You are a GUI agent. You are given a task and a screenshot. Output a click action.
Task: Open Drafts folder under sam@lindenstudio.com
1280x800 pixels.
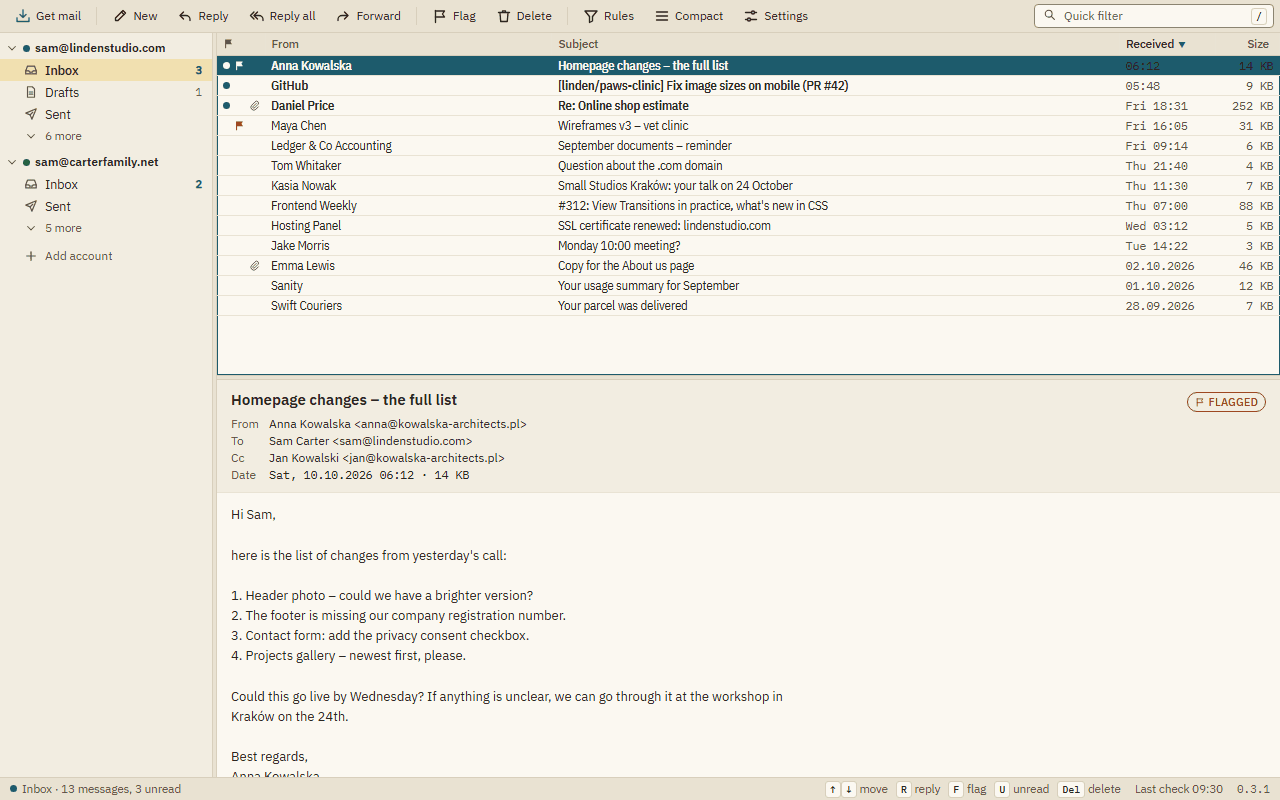click(106, 92)
